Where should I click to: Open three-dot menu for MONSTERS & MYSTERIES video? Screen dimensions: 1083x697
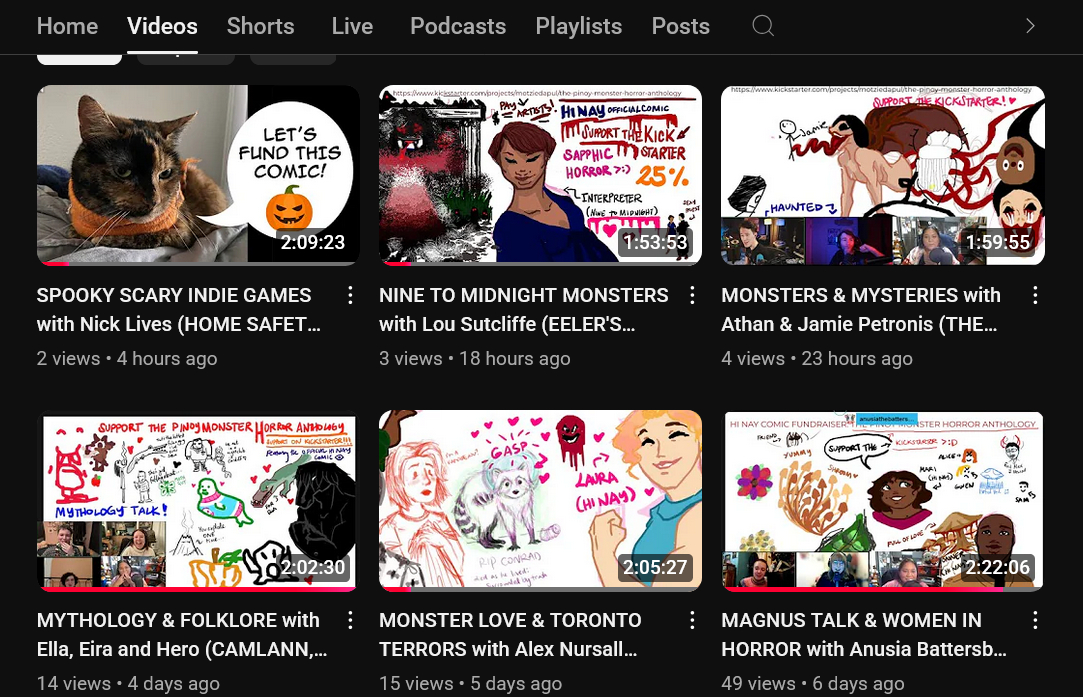1035,295
